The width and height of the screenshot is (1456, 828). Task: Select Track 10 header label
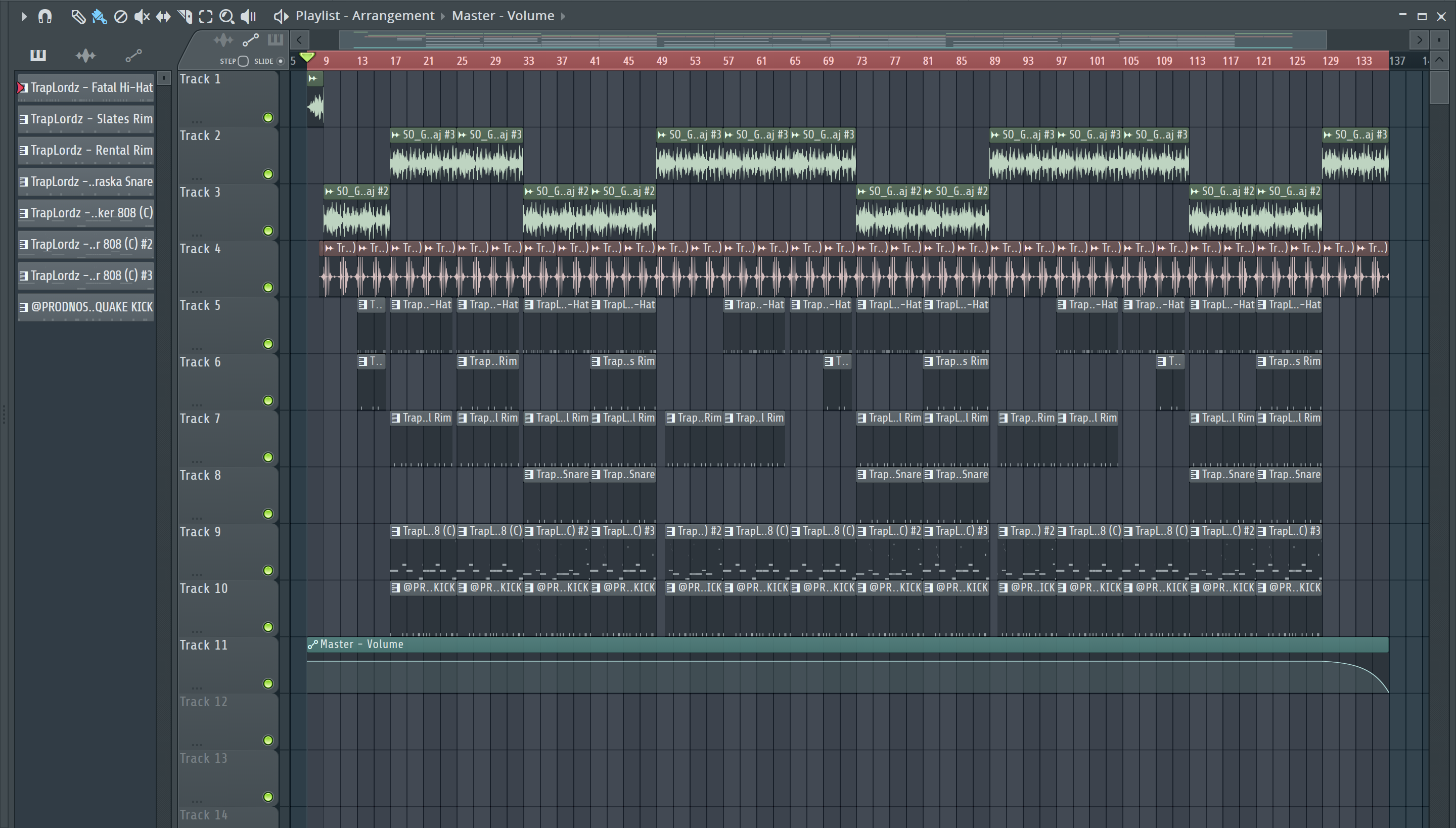click(204, 588)
